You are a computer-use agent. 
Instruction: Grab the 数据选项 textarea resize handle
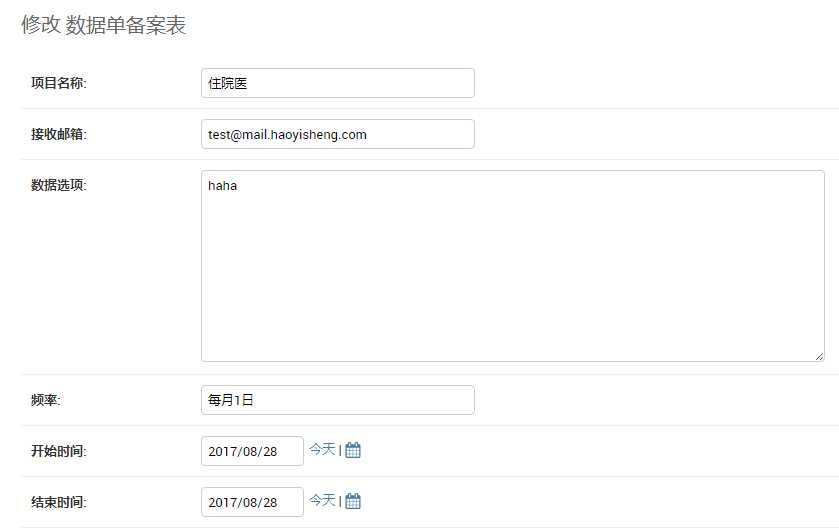point(819,356)
